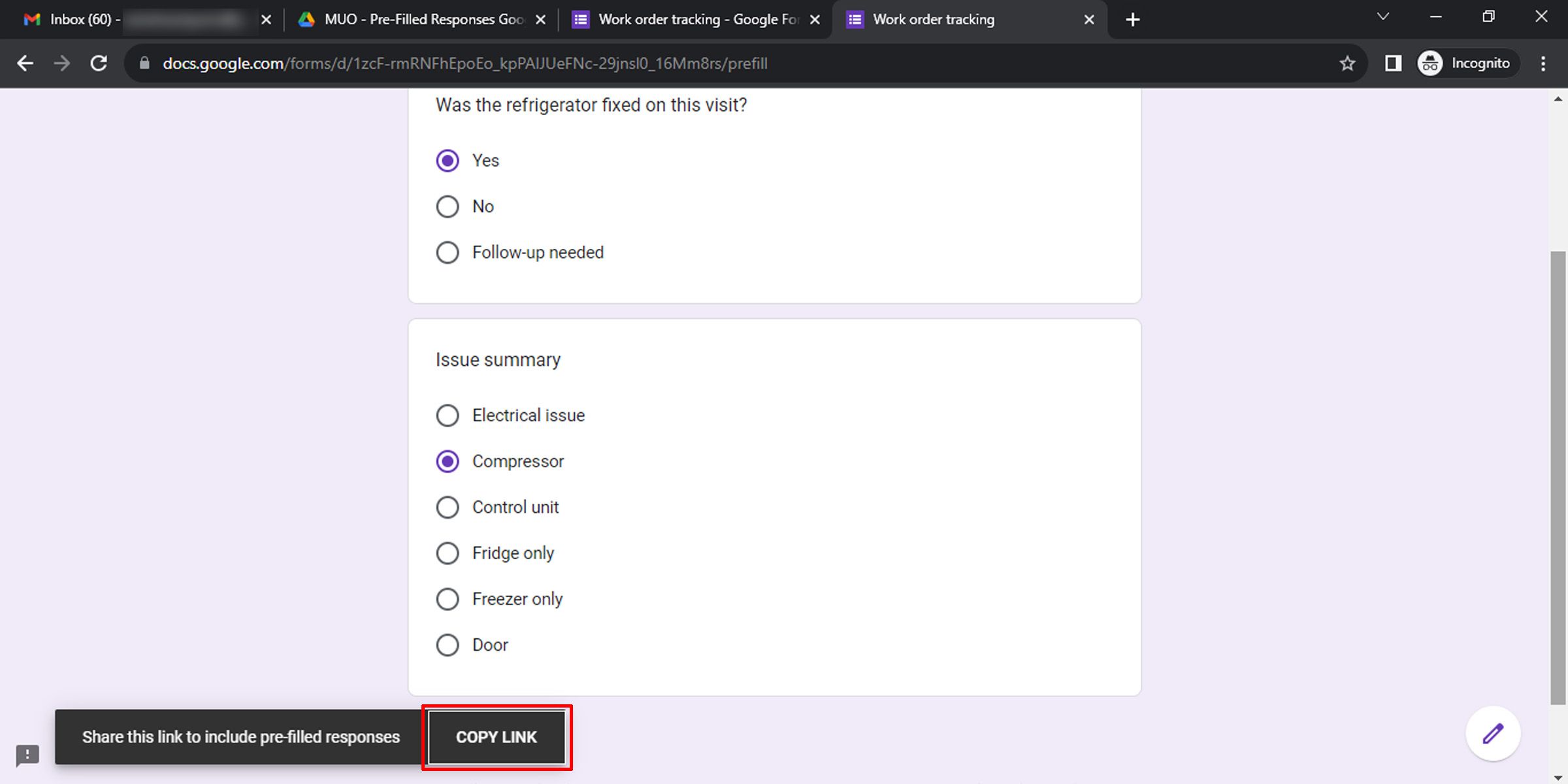The height and width of the screenshot is (784, 1568).
Task: Click the Incognito profile icon
Action: coord(1430,63)
